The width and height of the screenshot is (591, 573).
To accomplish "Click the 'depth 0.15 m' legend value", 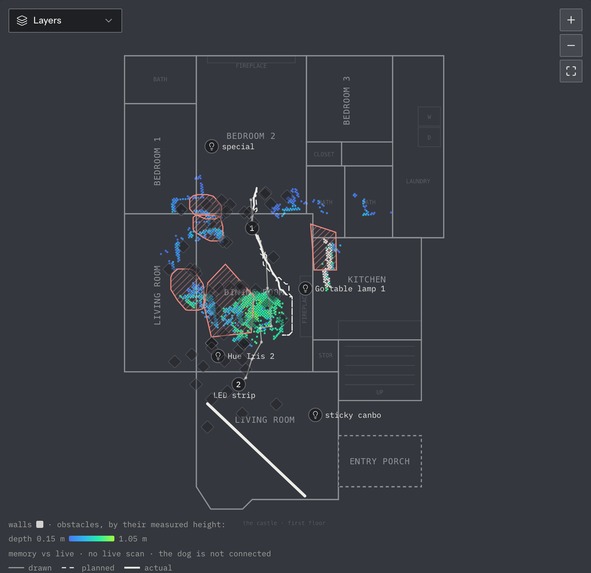I will [x=37, y=539].
